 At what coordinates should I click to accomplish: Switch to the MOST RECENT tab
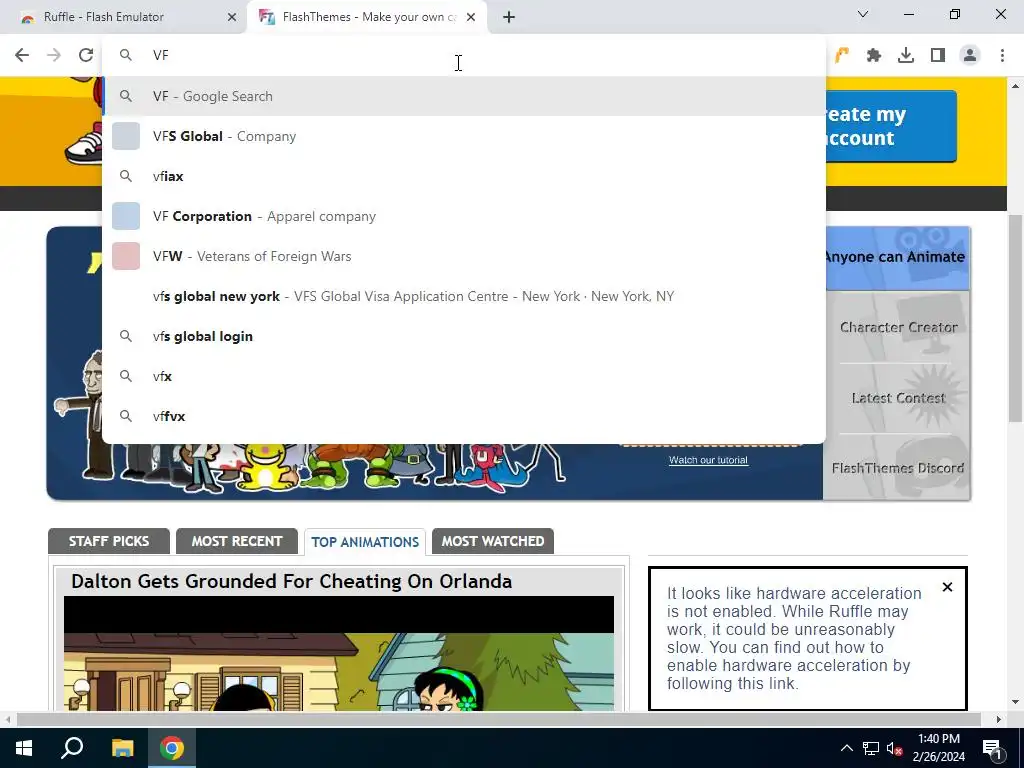pyautogui.click(x=236, y=541)
